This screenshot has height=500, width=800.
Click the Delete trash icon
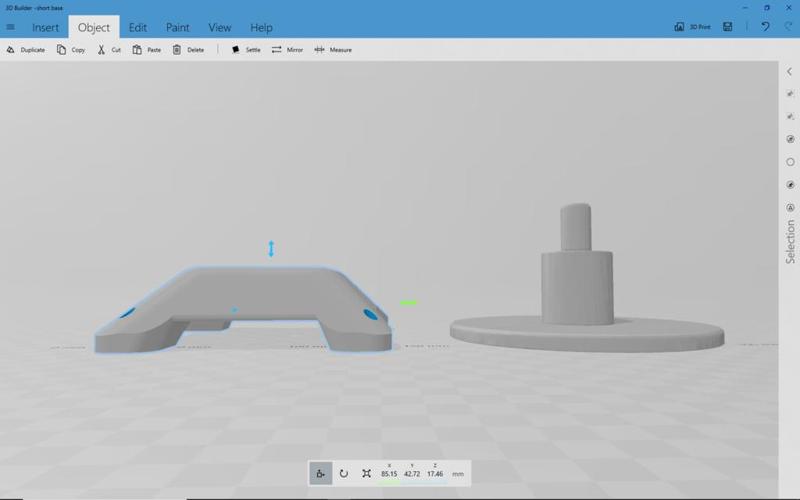(x=177, y=49)
